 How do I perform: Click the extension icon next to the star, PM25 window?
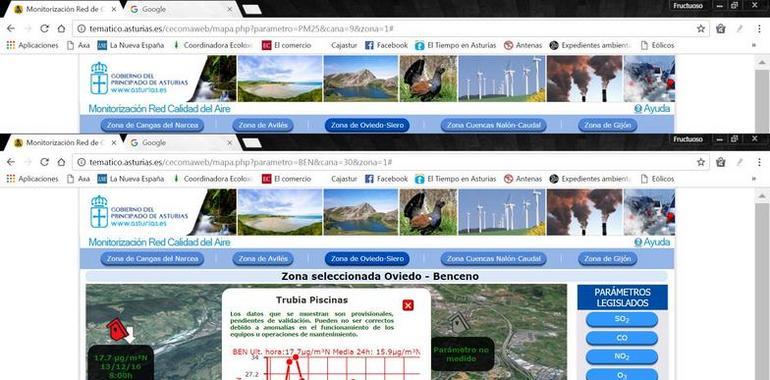click(720, 28)
